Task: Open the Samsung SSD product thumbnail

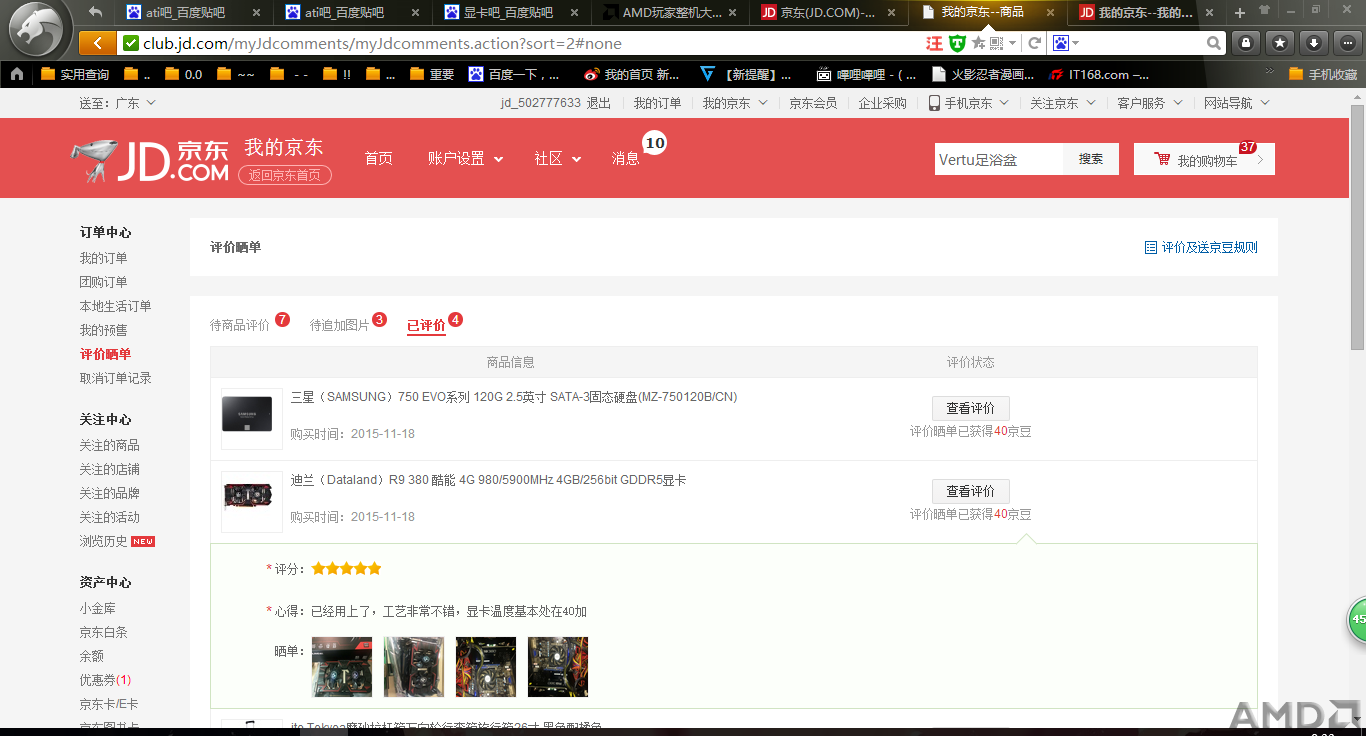Action: click(x=252, y=419)
